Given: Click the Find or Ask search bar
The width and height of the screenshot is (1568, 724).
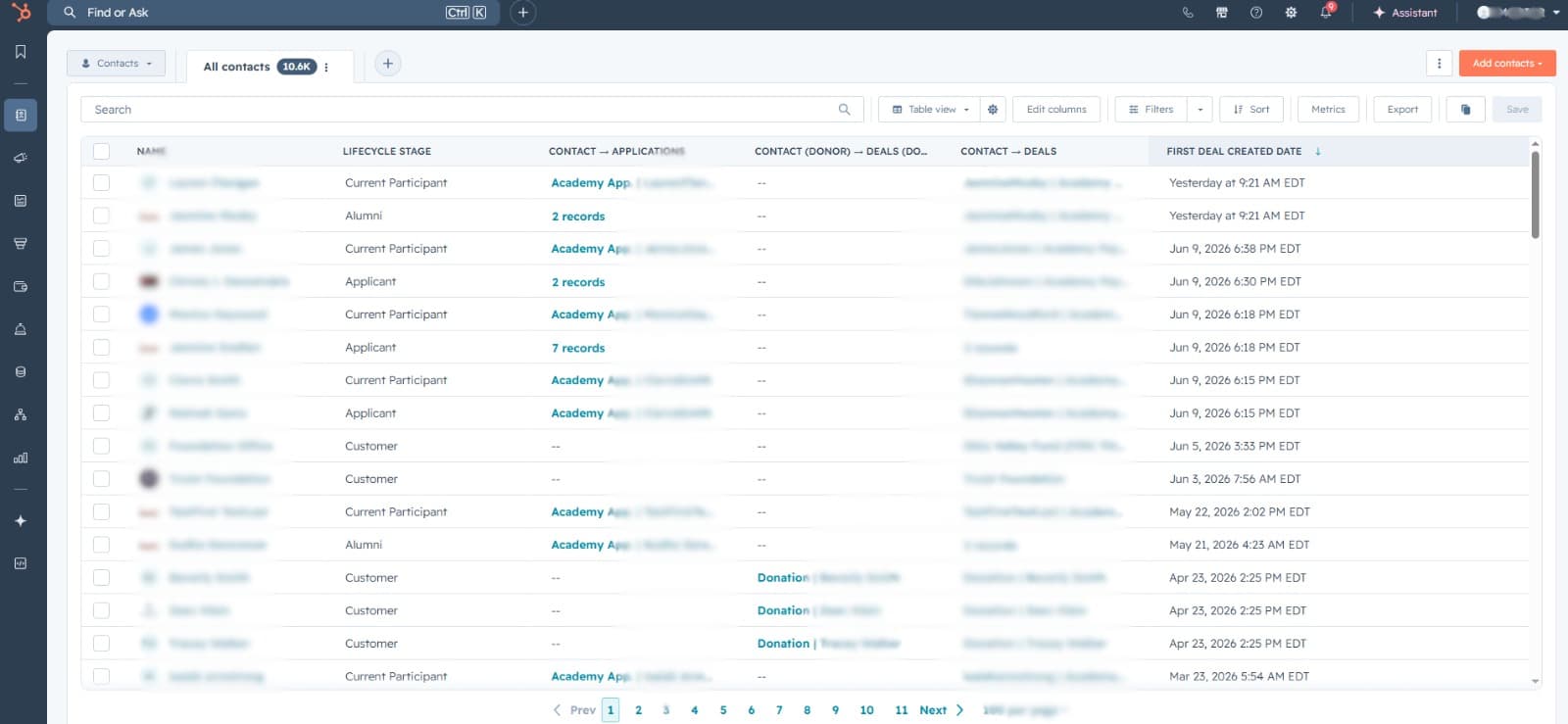Looking at the screenshot, I should point(273,13).
